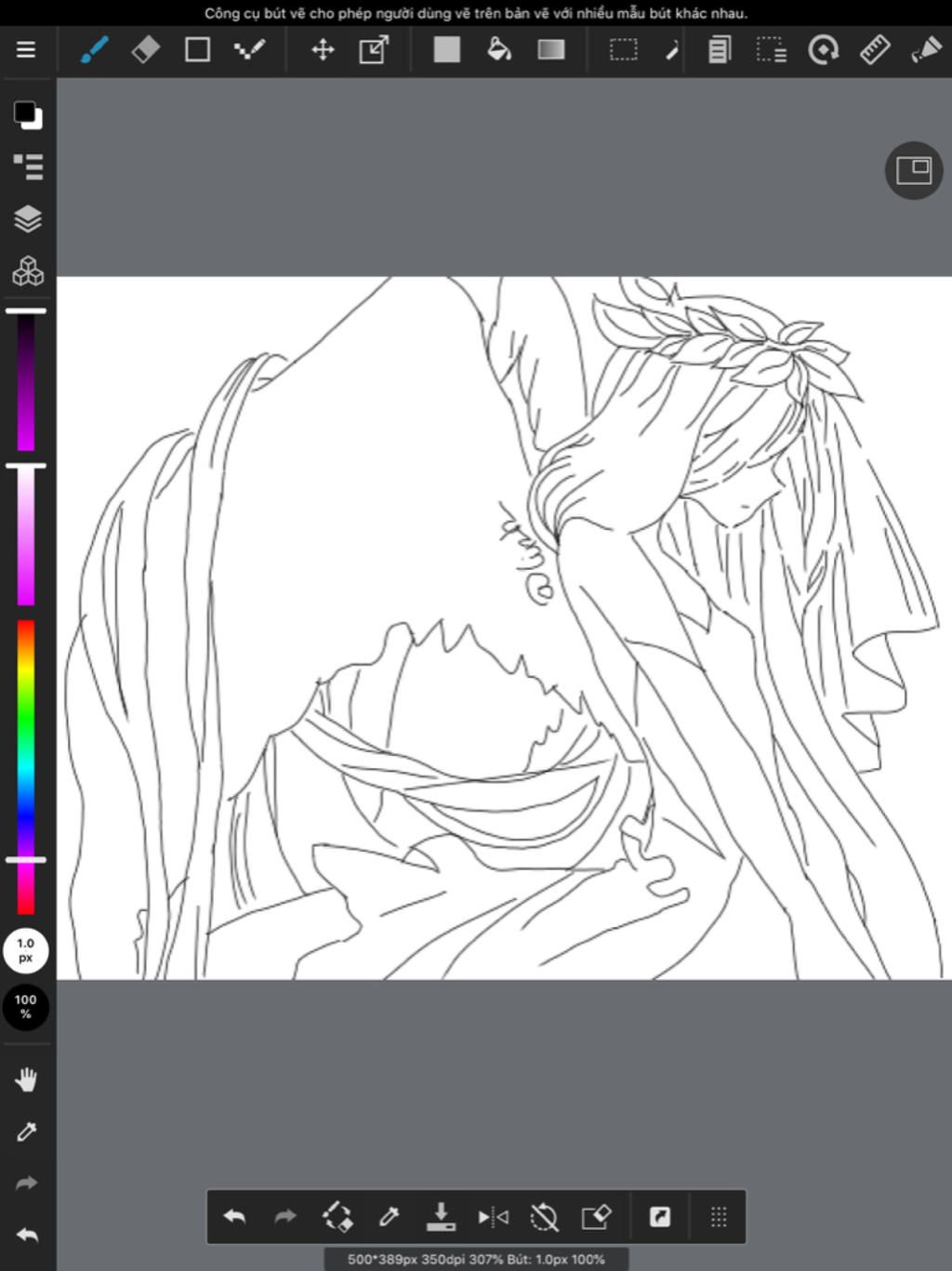Click the edit selection icon in bottom bar

(x=596, y=1216)
